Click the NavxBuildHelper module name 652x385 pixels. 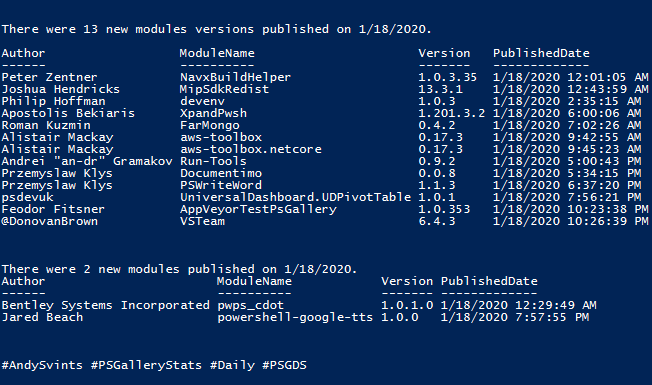click(x=235, y=77)
